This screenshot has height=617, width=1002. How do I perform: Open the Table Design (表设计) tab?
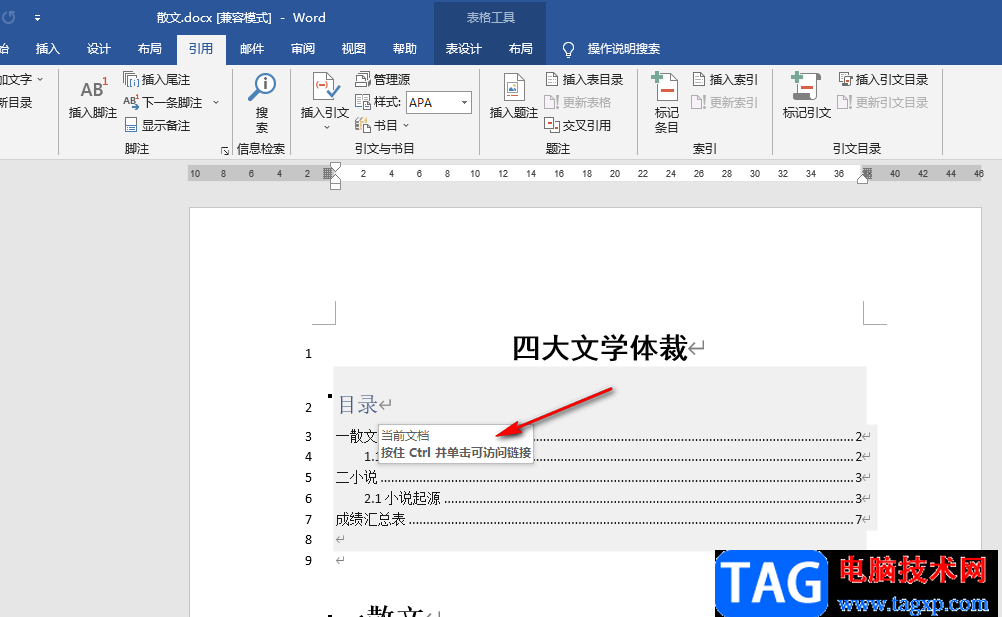click(x=463, y=49)
